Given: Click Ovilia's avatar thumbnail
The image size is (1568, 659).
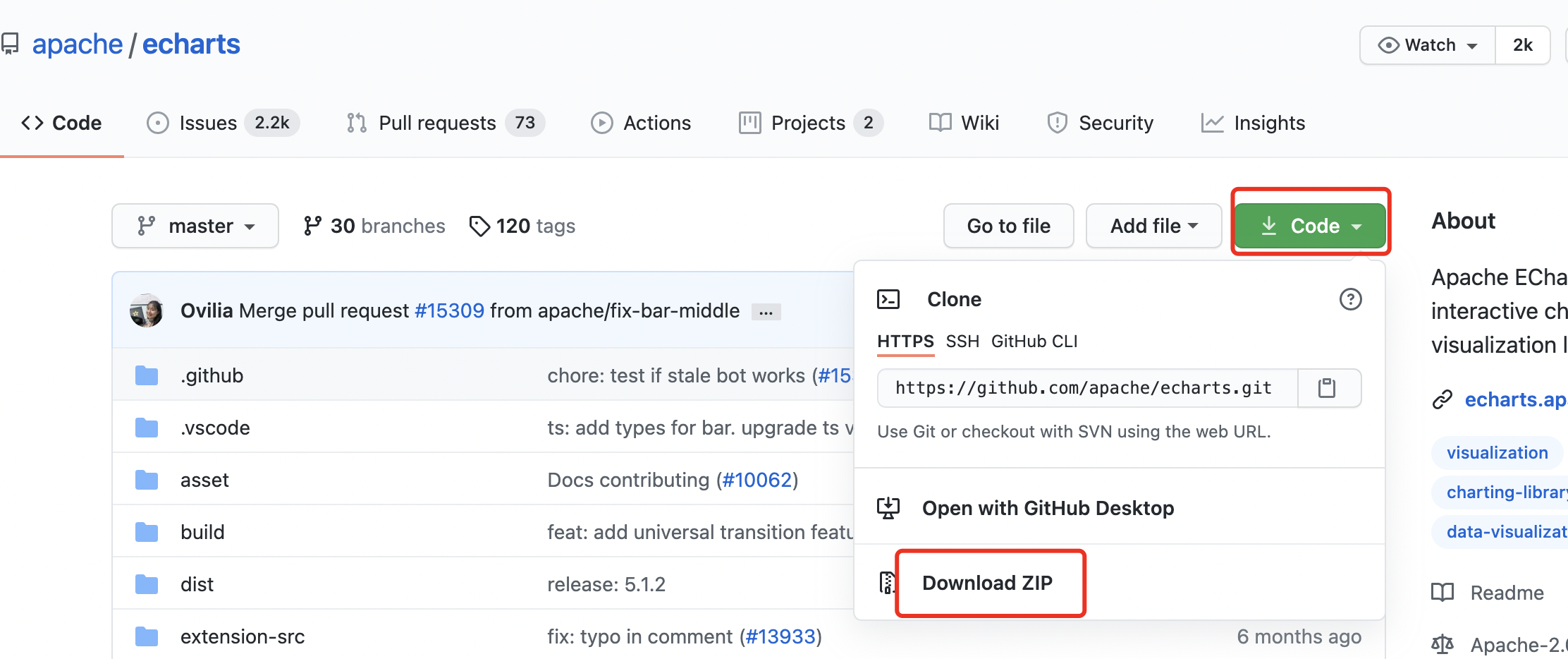Looking at the screenshot, I should 147,310.
